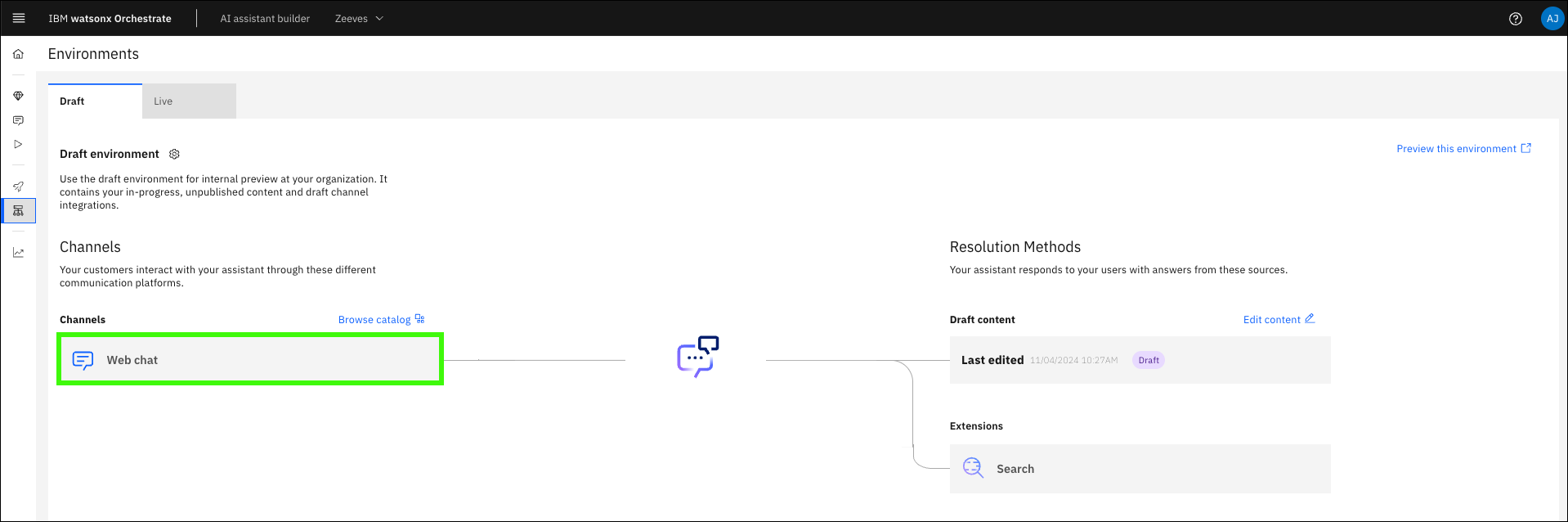Screen dimensions: 1568x522
Task: Open the diamond icon in the sidebar
Action: pyautogui.click(x=18, y=96)
